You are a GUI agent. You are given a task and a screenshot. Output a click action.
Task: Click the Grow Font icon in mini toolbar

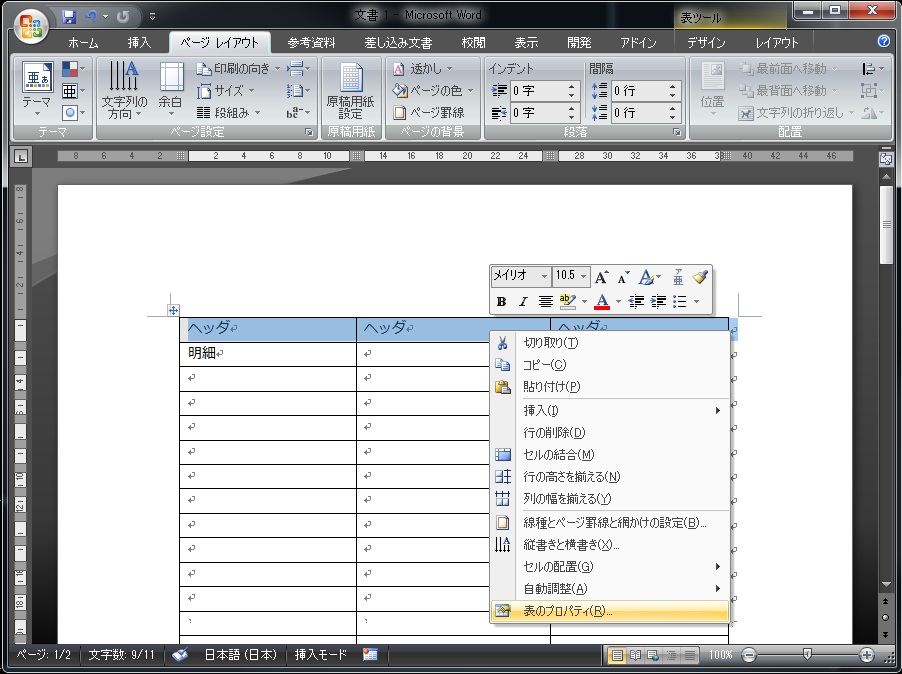pos(601,277)
